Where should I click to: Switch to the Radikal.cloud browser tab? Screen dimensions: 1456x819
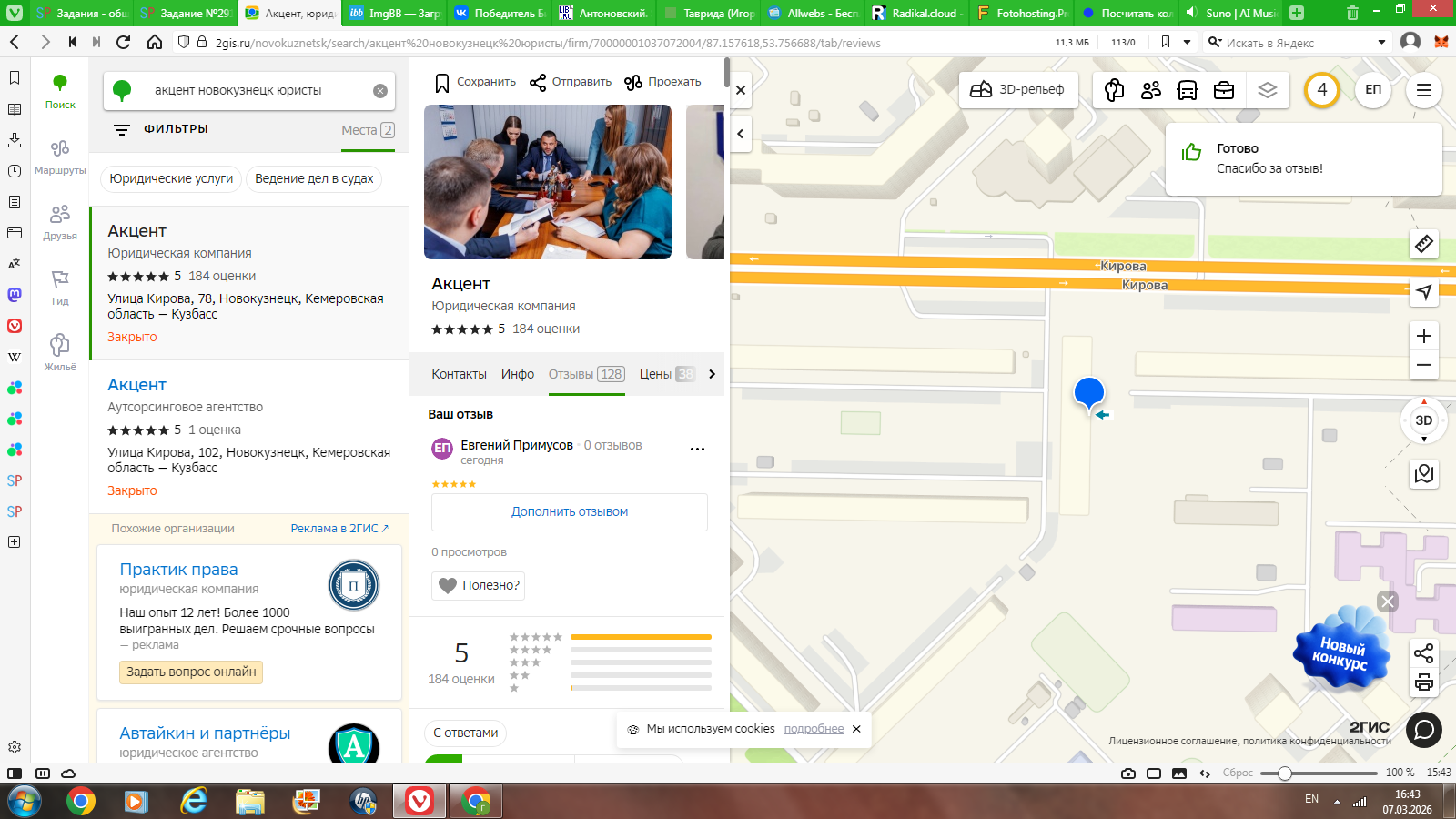click(x=916, y=14)
